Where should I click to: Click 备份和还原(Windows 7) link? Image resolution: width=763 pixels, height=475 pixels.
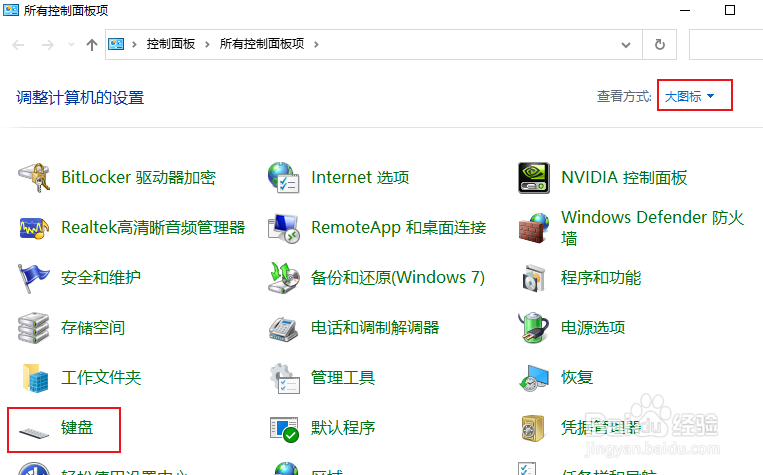click(398, 278)
